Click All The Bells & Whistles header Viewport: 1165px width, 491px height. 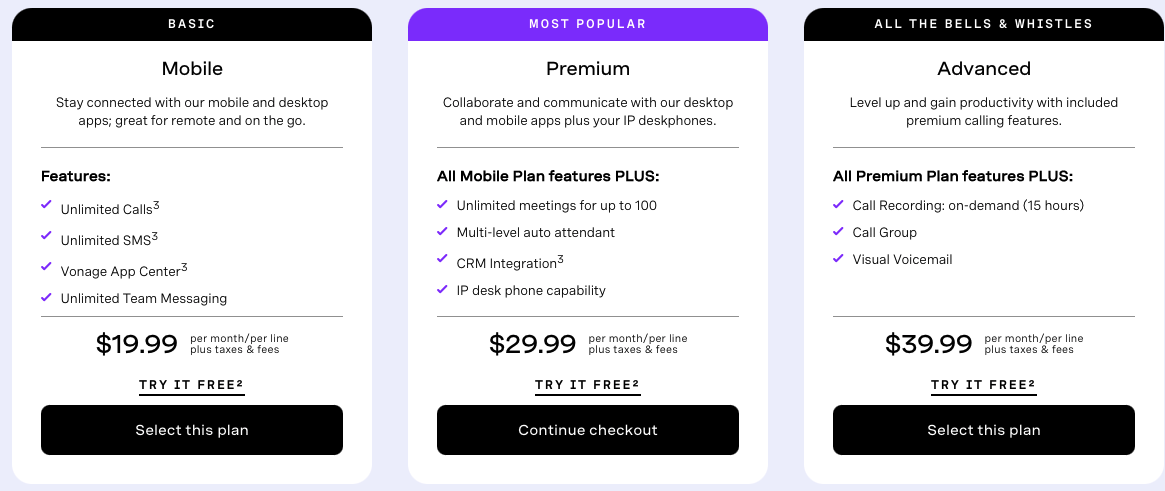point(984,24)
